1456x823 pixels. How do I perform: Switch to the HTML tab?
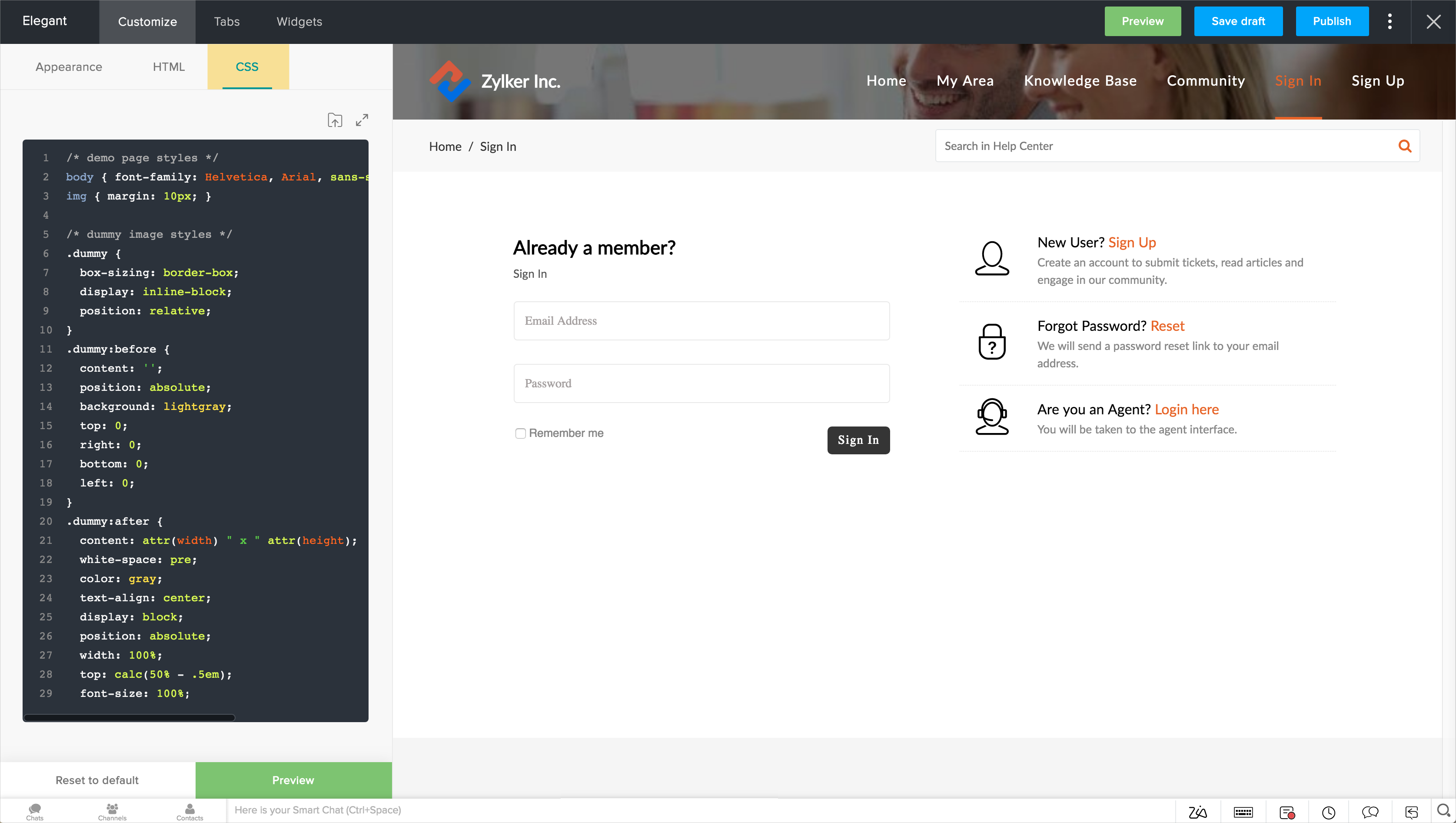coord(169,67)
